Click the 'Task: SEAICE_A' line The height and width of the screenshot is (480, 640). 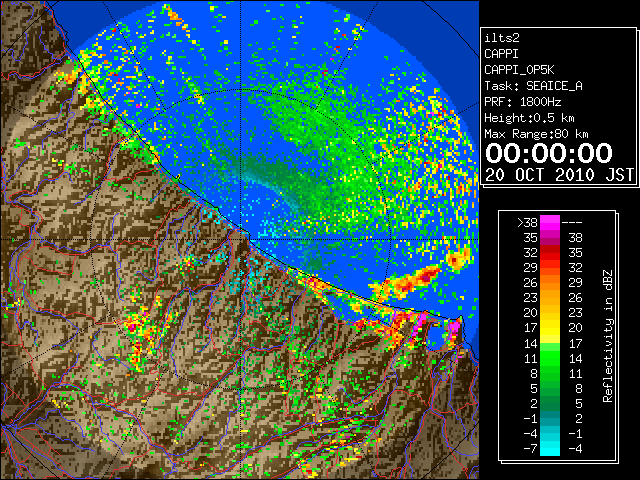point(533,86)
